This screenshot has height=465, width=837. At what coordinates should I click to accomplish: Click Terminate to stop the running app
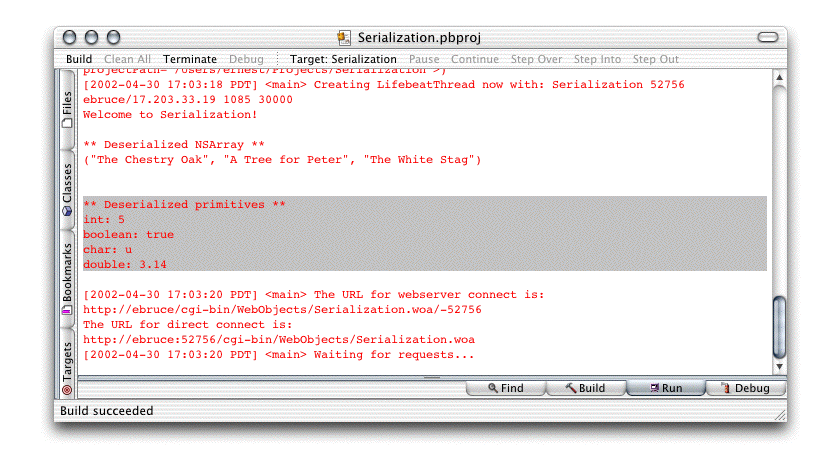pos(190,59)
